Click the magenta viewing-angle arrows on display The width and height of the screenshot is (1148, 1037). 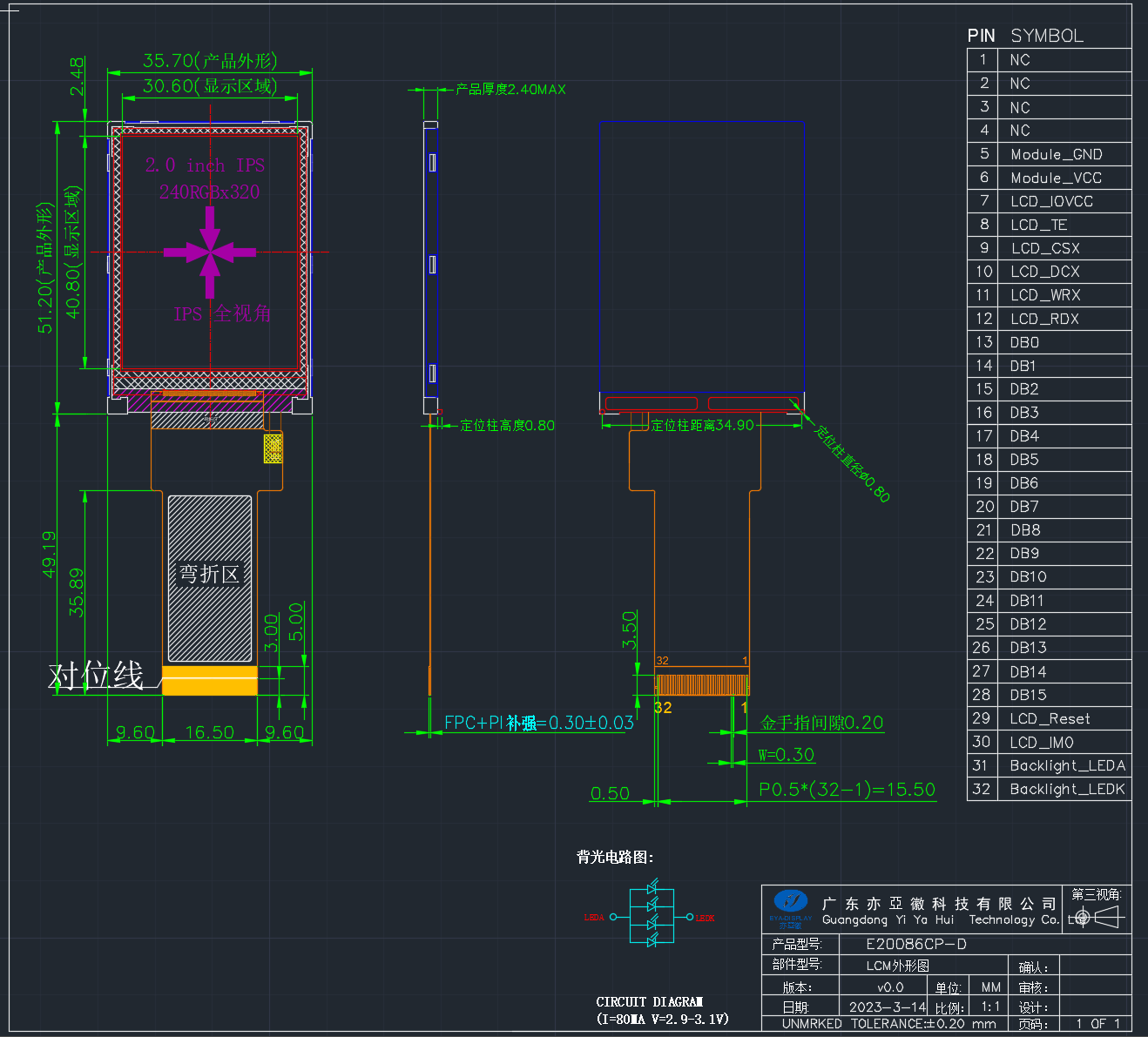(210, 253)
